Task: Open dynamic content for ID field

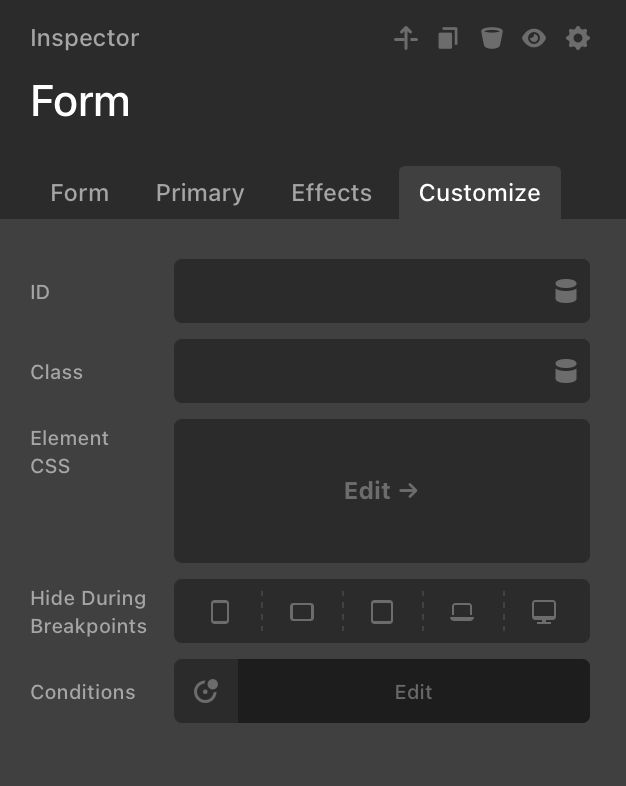Action: (566, 291)
